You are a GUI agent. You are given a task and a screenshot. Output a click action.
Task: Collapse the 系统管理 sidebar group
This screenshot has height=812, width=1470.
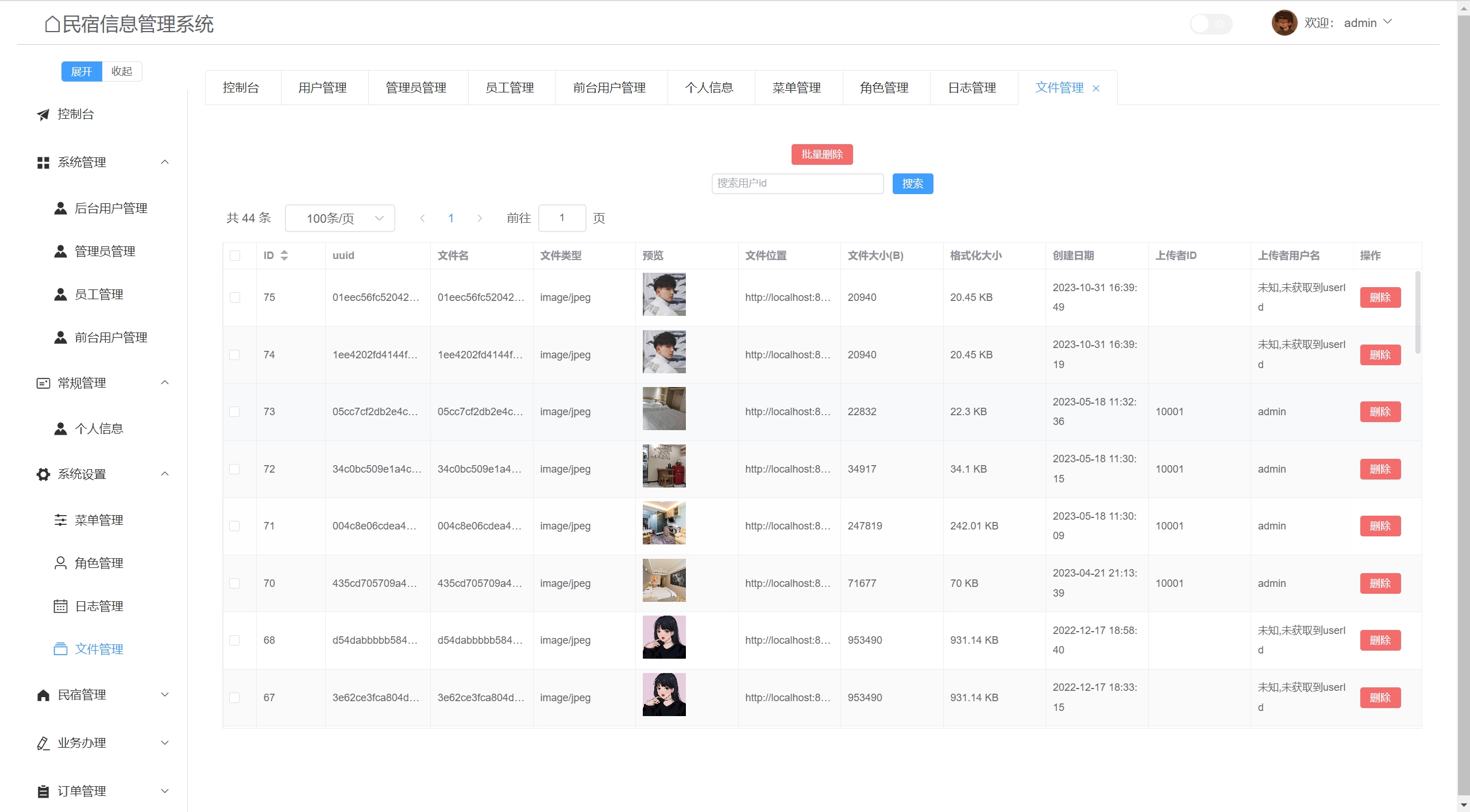pos(165,163)
